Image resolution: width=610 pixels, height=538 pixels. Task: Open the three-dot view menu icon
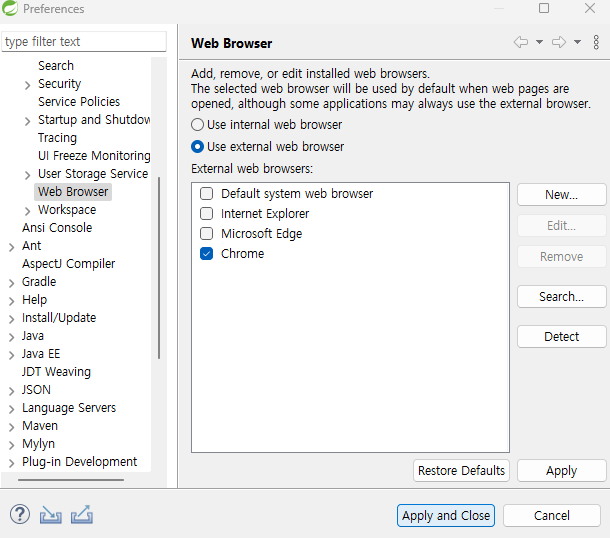[x=596, y=42]
